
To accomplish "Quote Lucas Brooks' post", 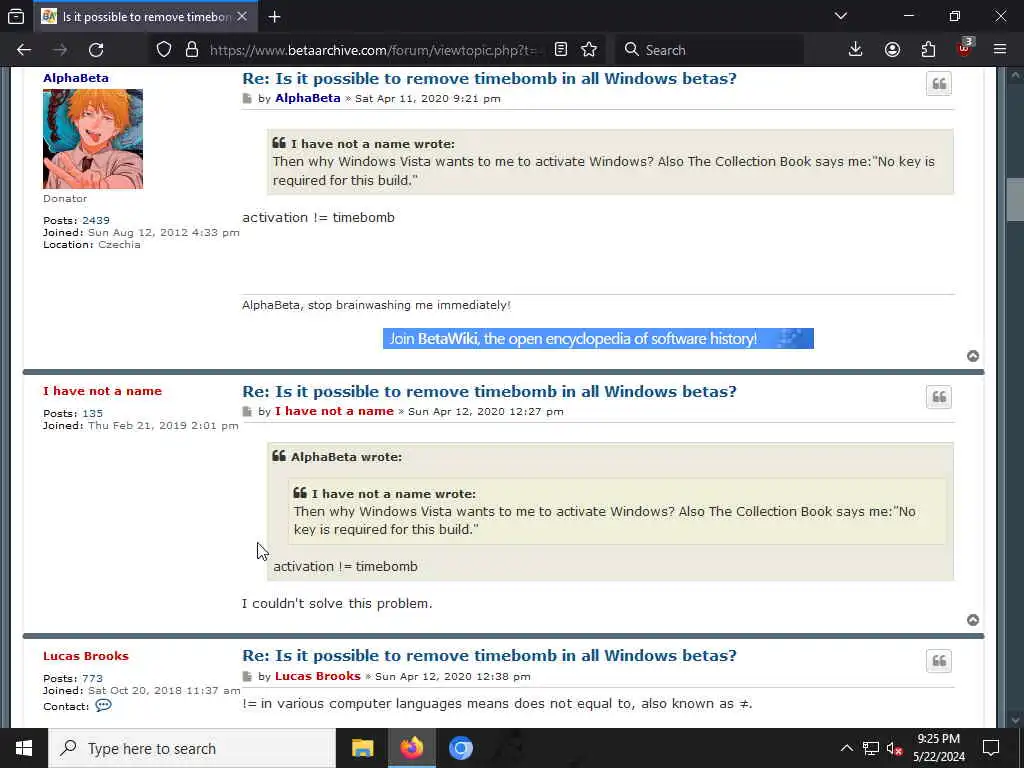I will (938, 661).
